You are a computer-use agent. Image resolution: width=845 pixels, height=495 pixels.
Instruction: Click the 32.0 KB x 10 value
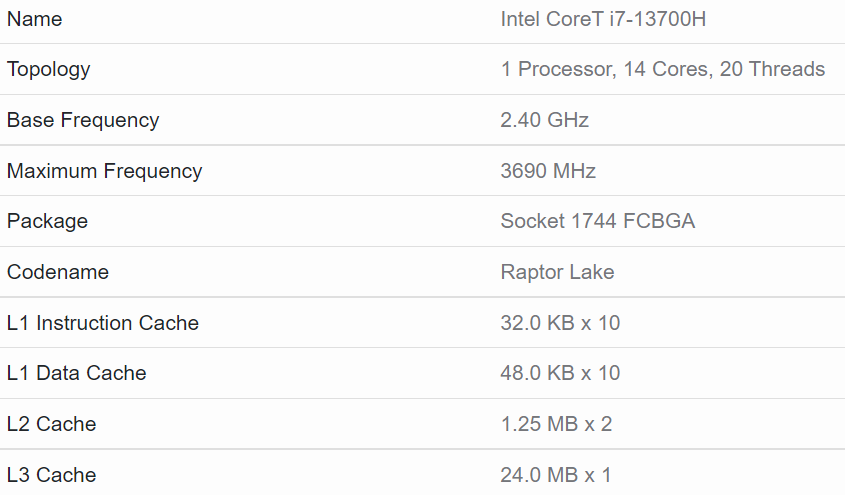point(560,323)
